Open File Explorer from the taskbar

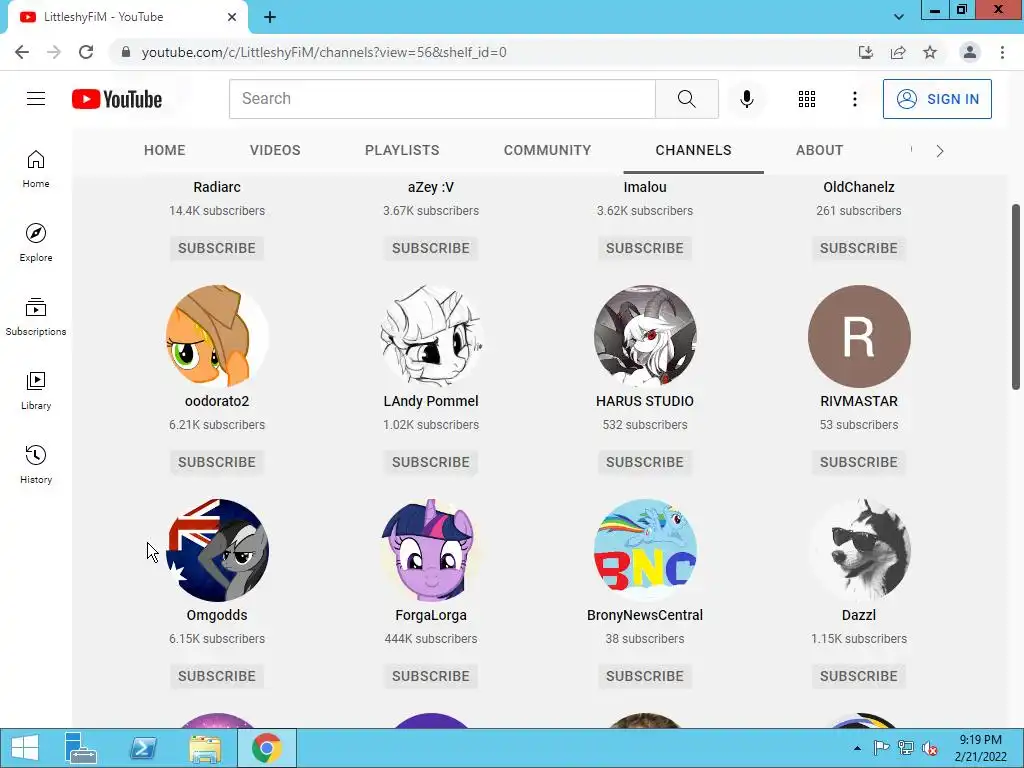pyautogui.click(x=204, y=748)
